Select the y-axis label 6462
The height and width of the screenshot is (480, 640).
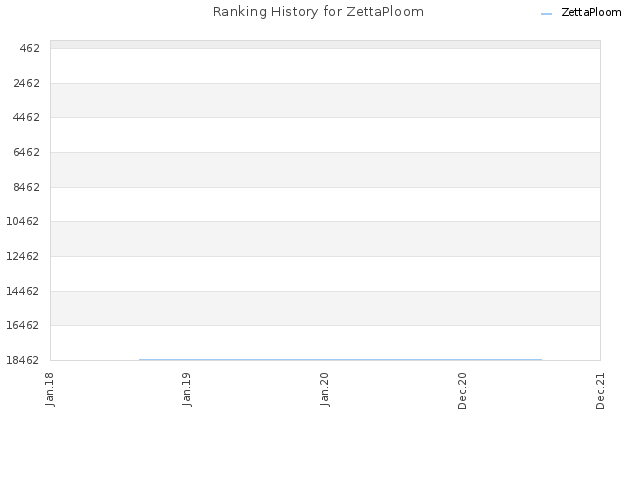pos(27,152)
